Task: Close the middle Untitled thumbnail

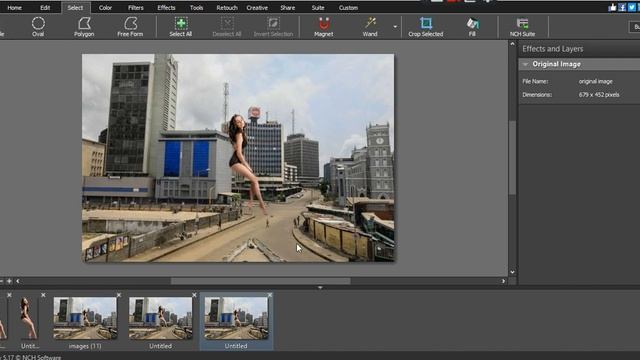Action: tap(194, 295)
